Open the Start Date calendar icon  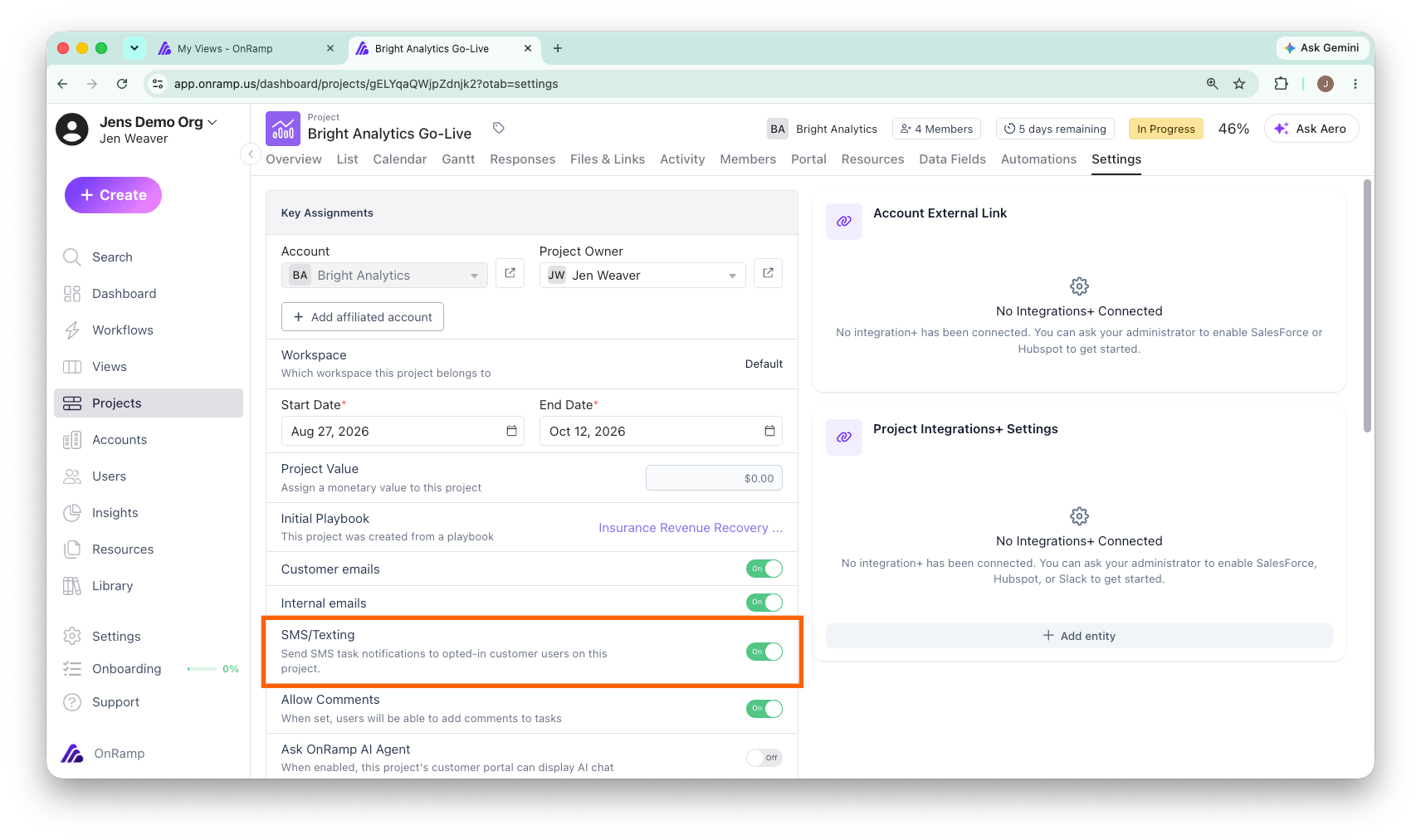(x=511, y=431)
